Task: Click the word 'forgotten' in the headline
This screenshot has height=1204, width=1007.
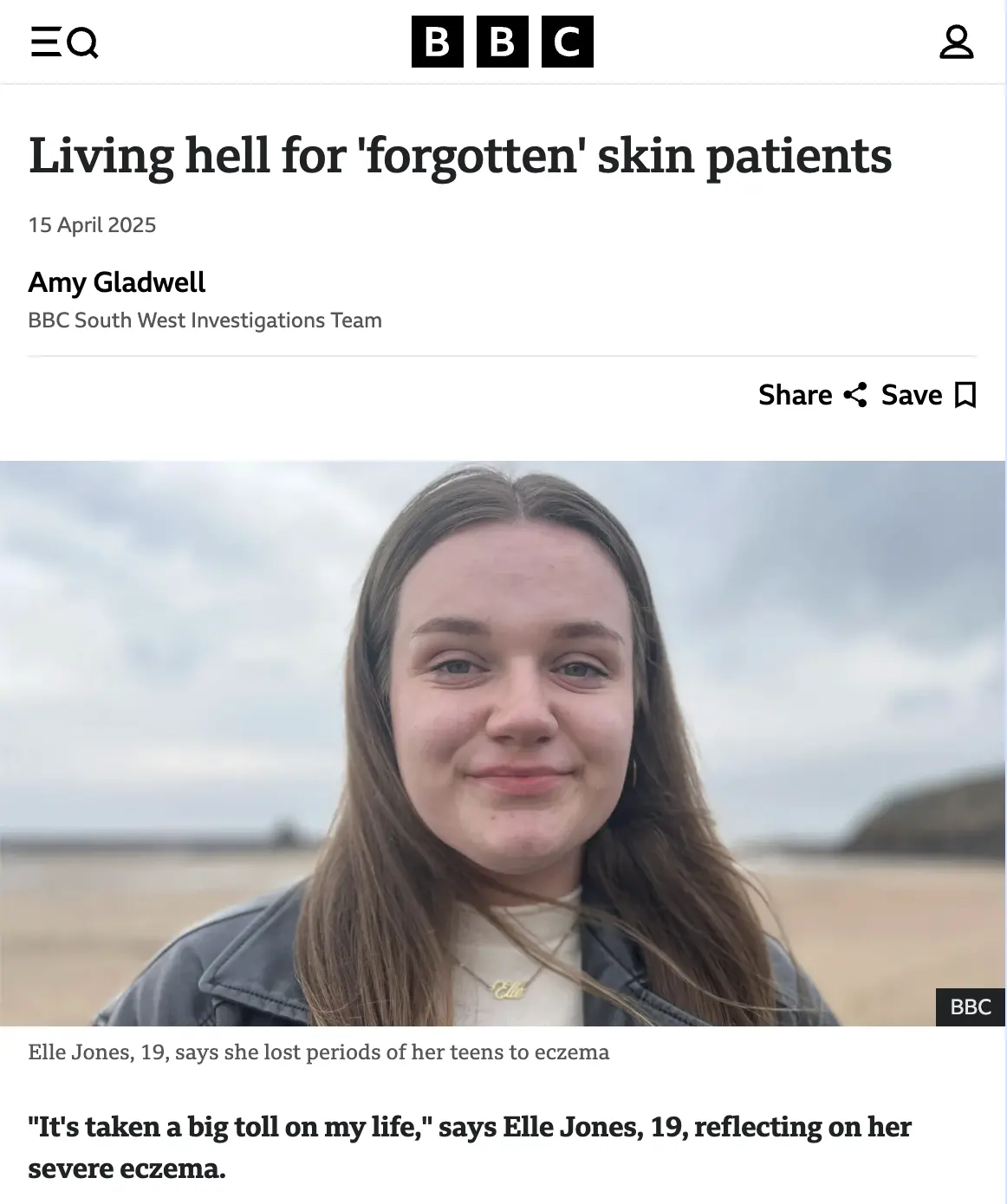Action: (472, 157)
